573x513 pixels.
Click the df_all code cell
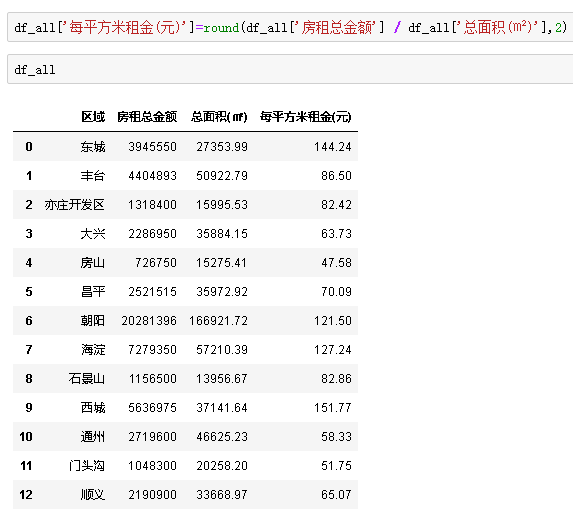pyautogui.click(x=291, y=69)
